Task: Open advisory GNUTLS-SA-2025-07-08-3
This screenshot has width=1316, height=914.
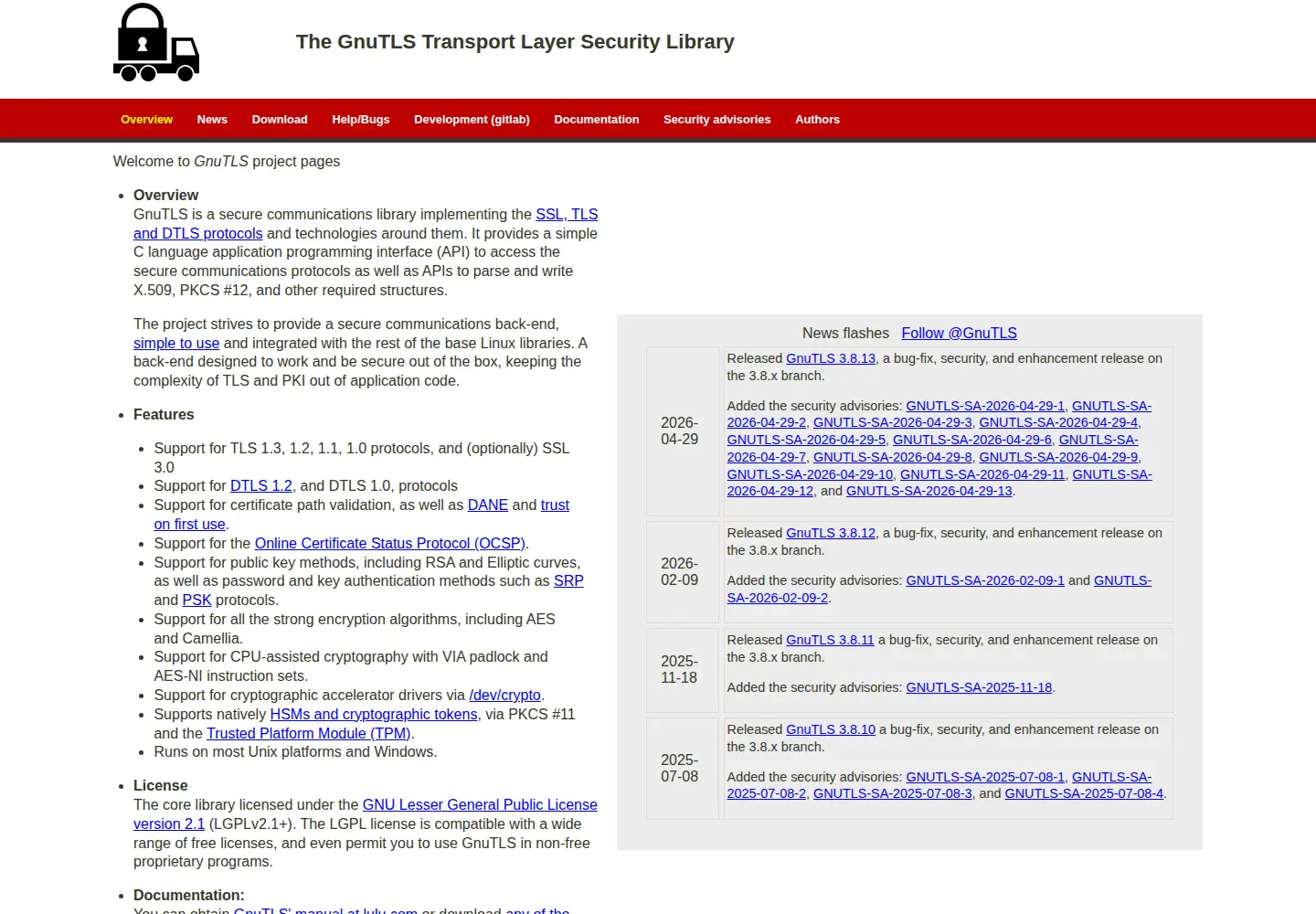Action: [893, 793]
